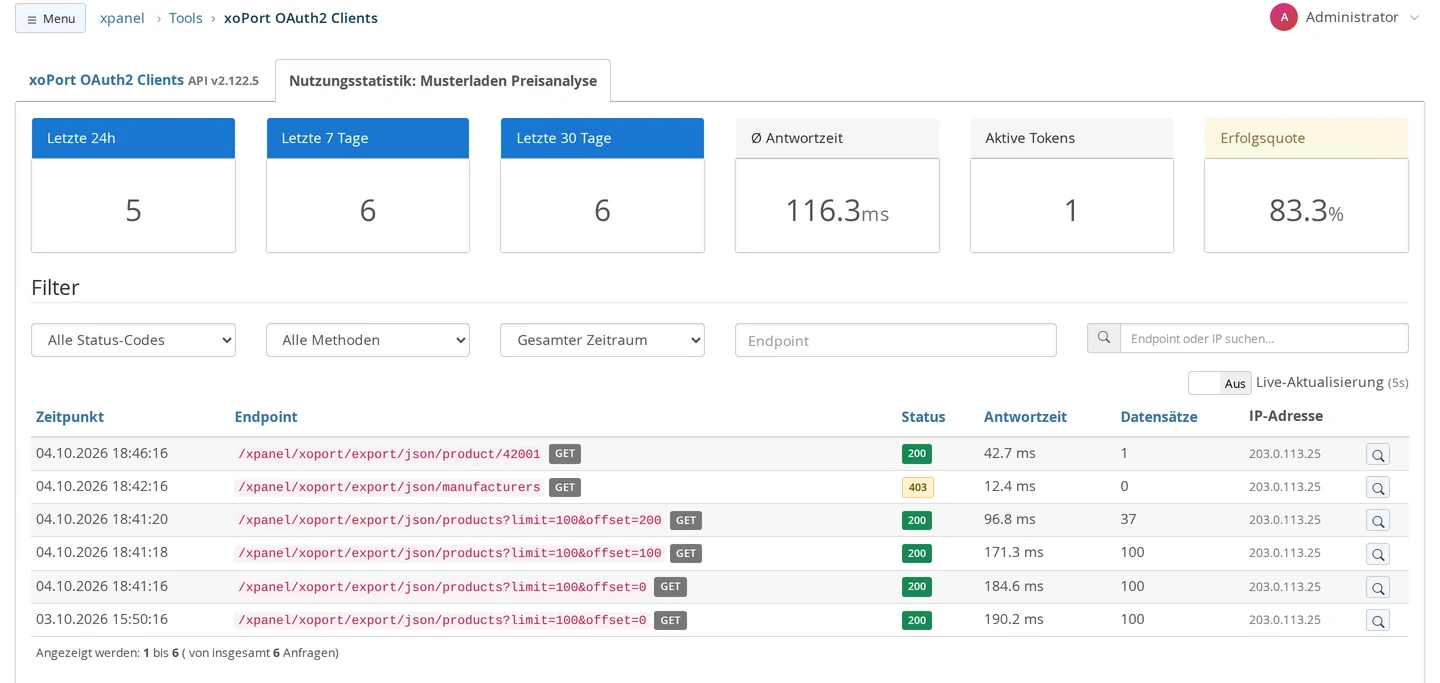
Task: Click the Letzte 7 Tage stat card
Action: 368,185
